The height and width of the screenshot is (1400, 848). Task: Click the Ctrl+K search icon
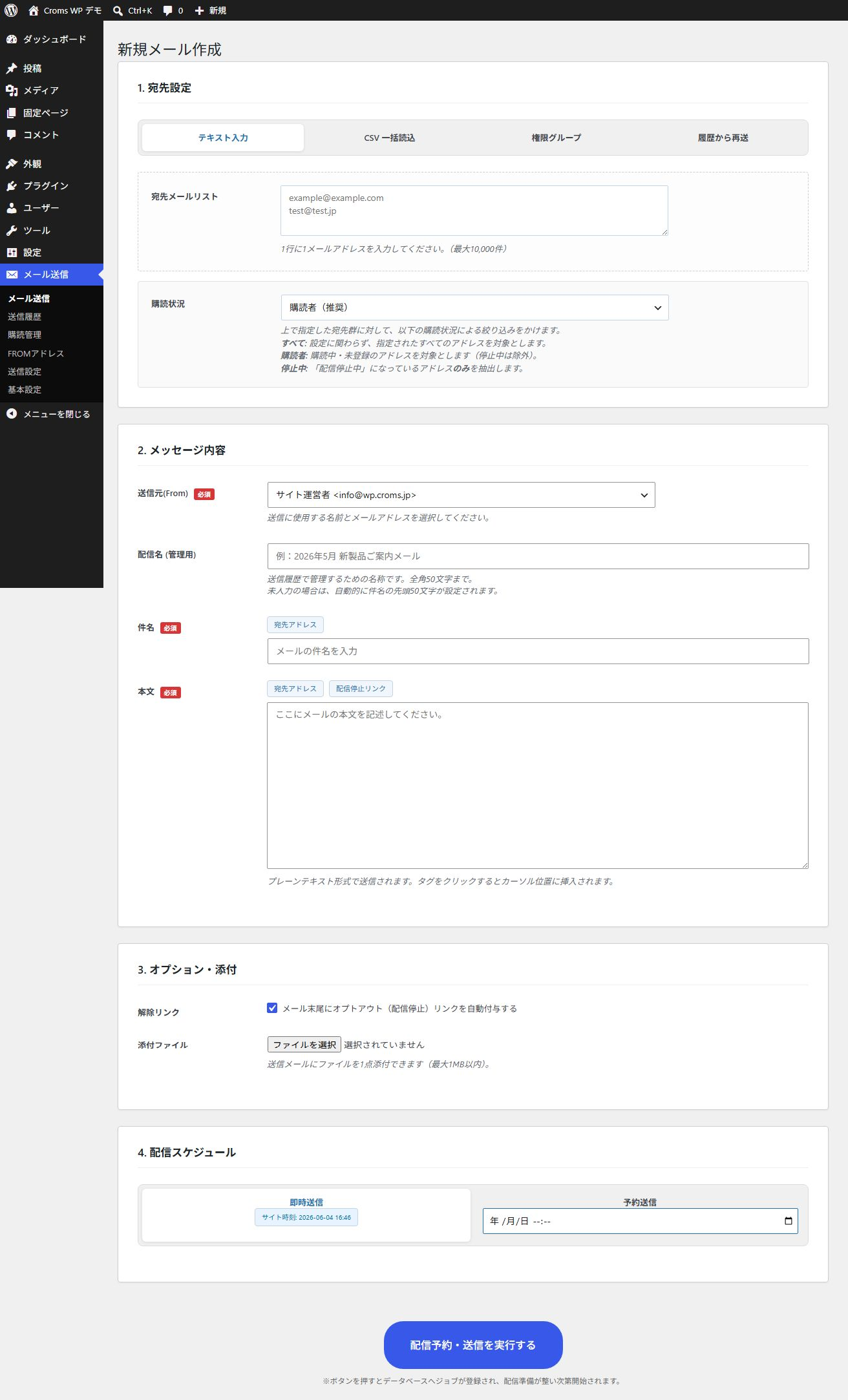click(x=118, y=10)
